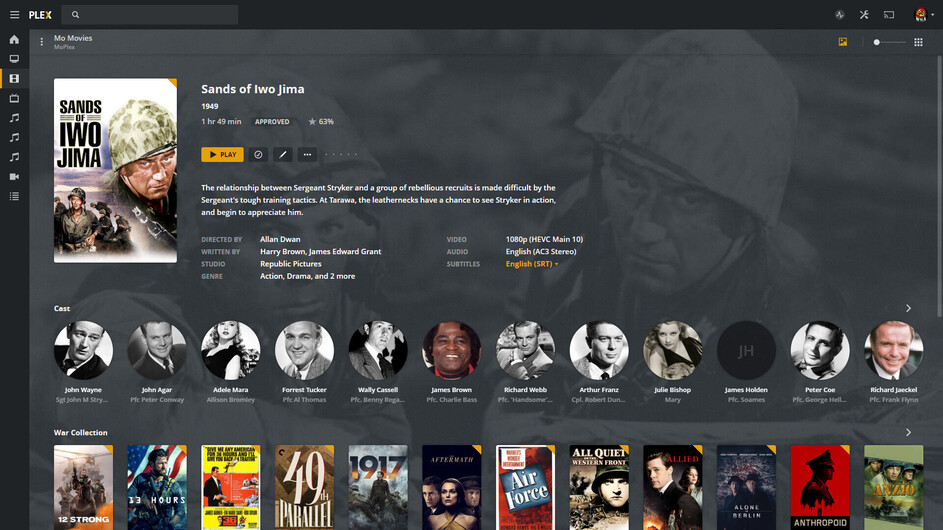Screen dimensions: 943x530
Task: Open Adele Mara cast profile
Action: pos(230,350)
